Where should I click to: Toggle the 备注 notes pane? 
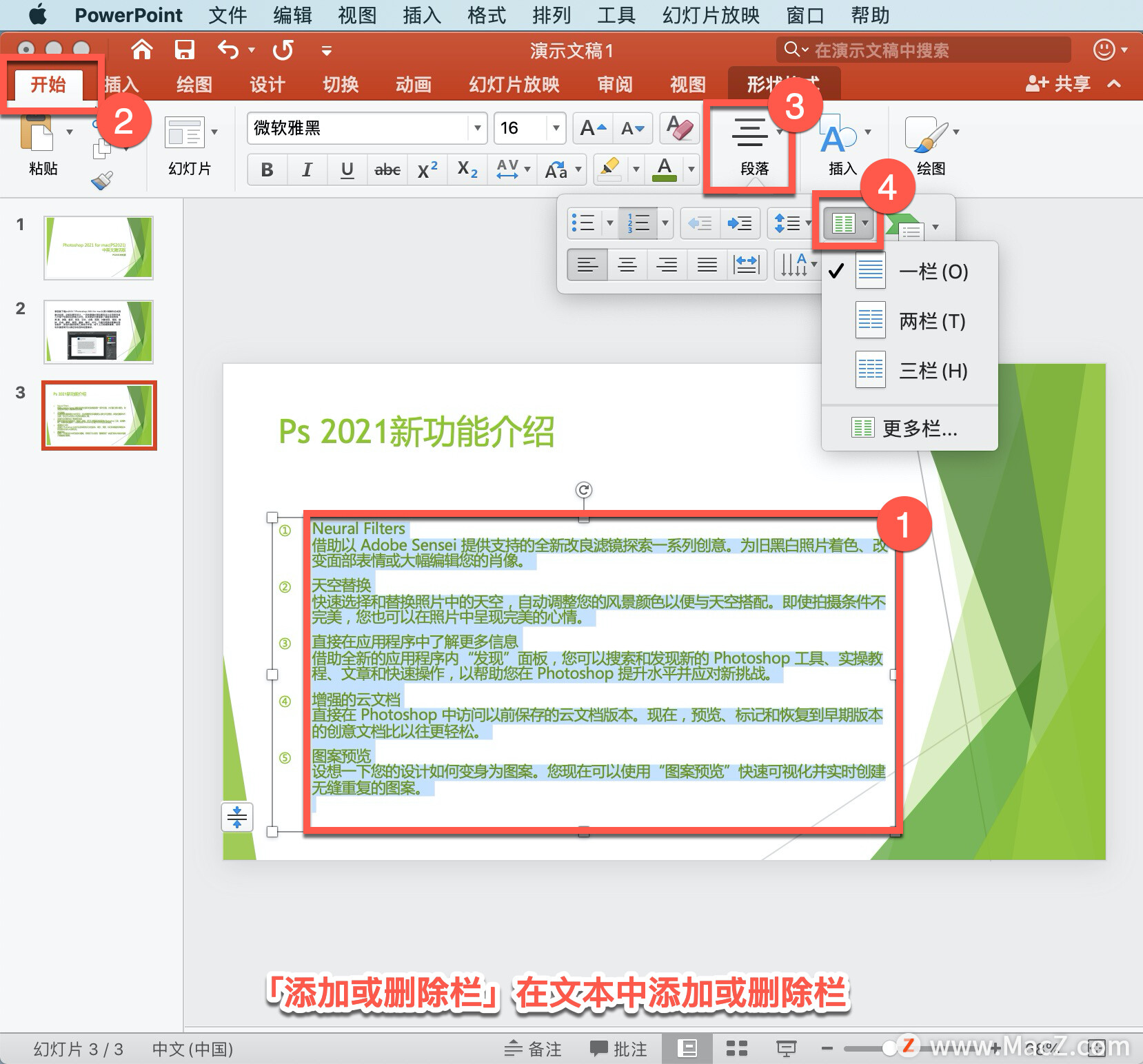533,1049
